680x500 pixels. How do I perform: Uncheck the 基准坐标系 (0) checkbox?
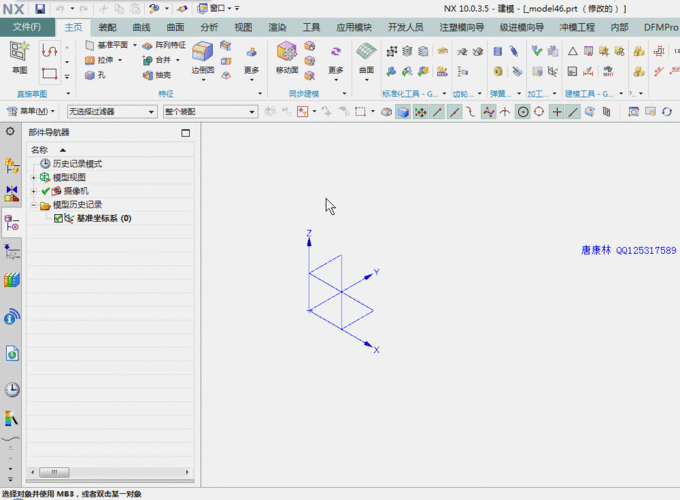(x=58, y=218)
